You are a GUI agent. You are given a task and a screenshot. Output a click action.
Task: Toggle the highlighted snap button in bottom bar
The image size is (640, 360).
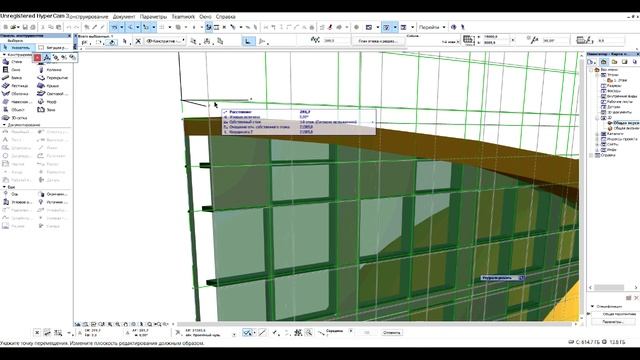click(247, 333)
